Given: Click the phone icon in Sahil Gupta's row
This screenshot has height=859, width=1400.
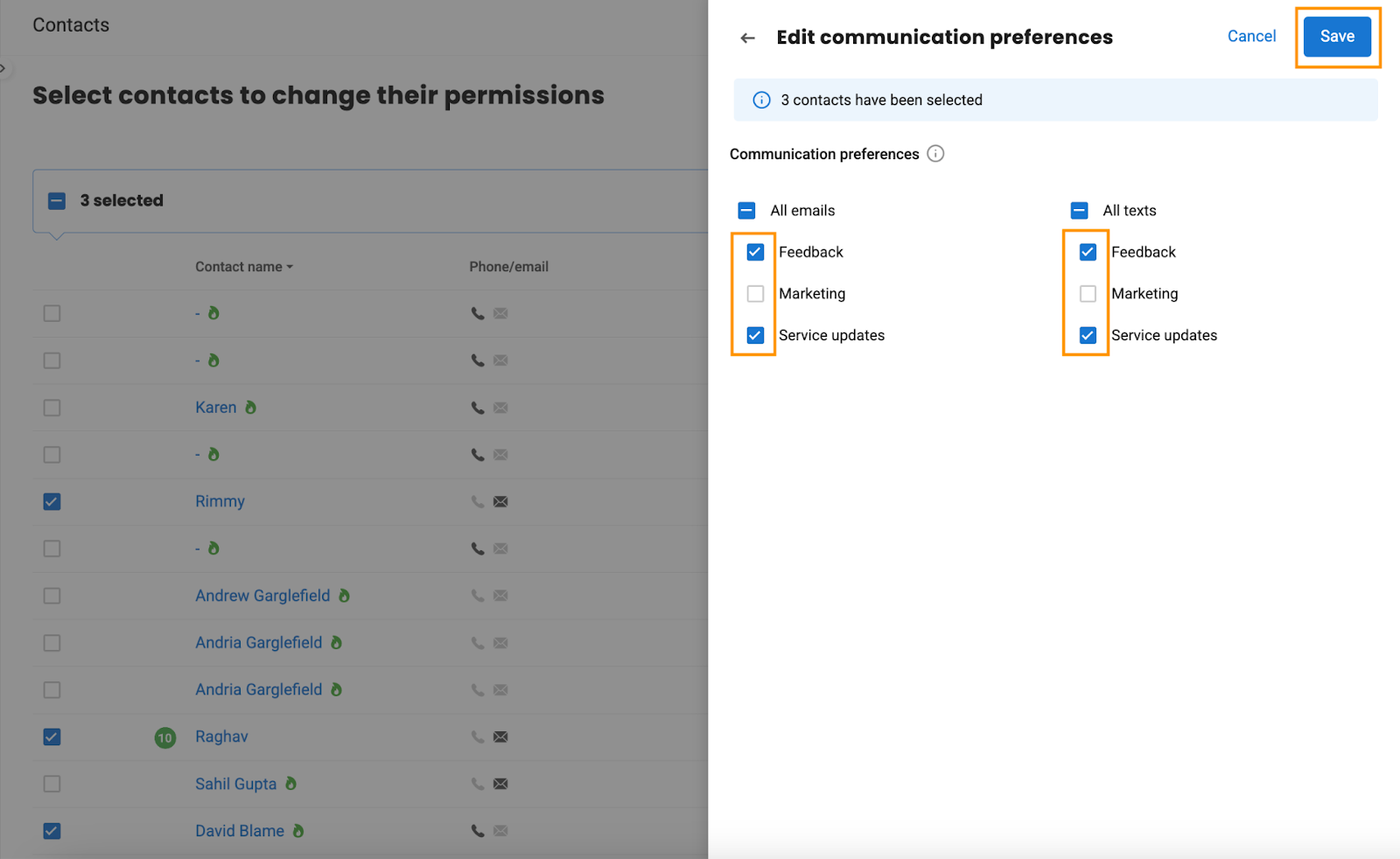Looking at the screenshot, I should pyautogui.click(x=478, y=784).
